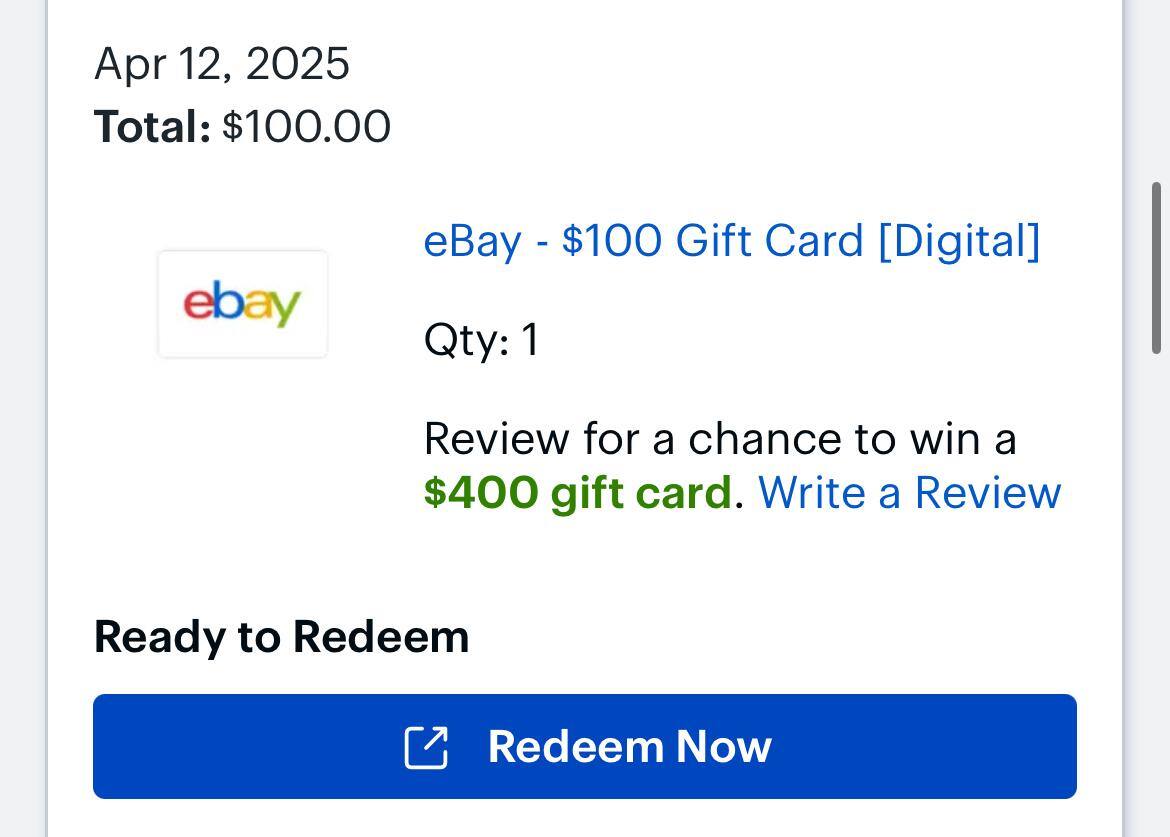Click the $100 text in the product title
The width and height of the screenshot is (1170, 837).
pyautogui.click(x=611, y=241)
